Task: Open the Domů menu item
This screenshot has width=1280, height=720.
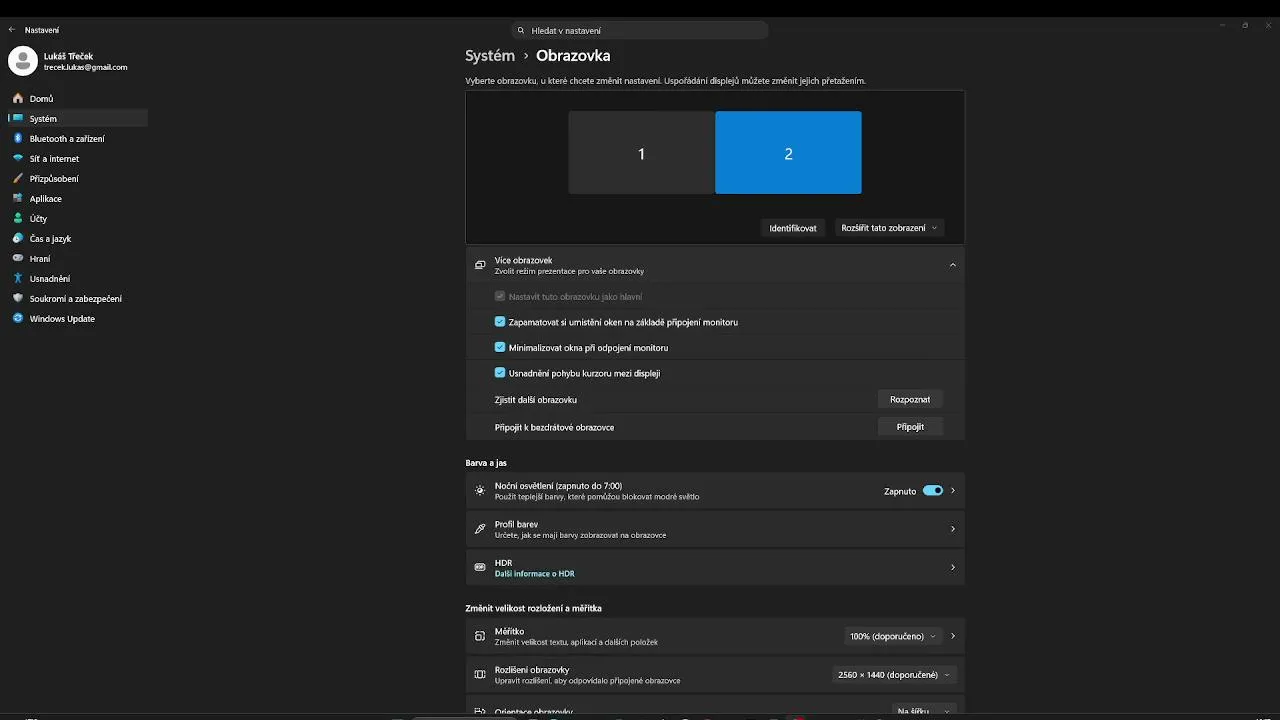Action: pos(78,99)
